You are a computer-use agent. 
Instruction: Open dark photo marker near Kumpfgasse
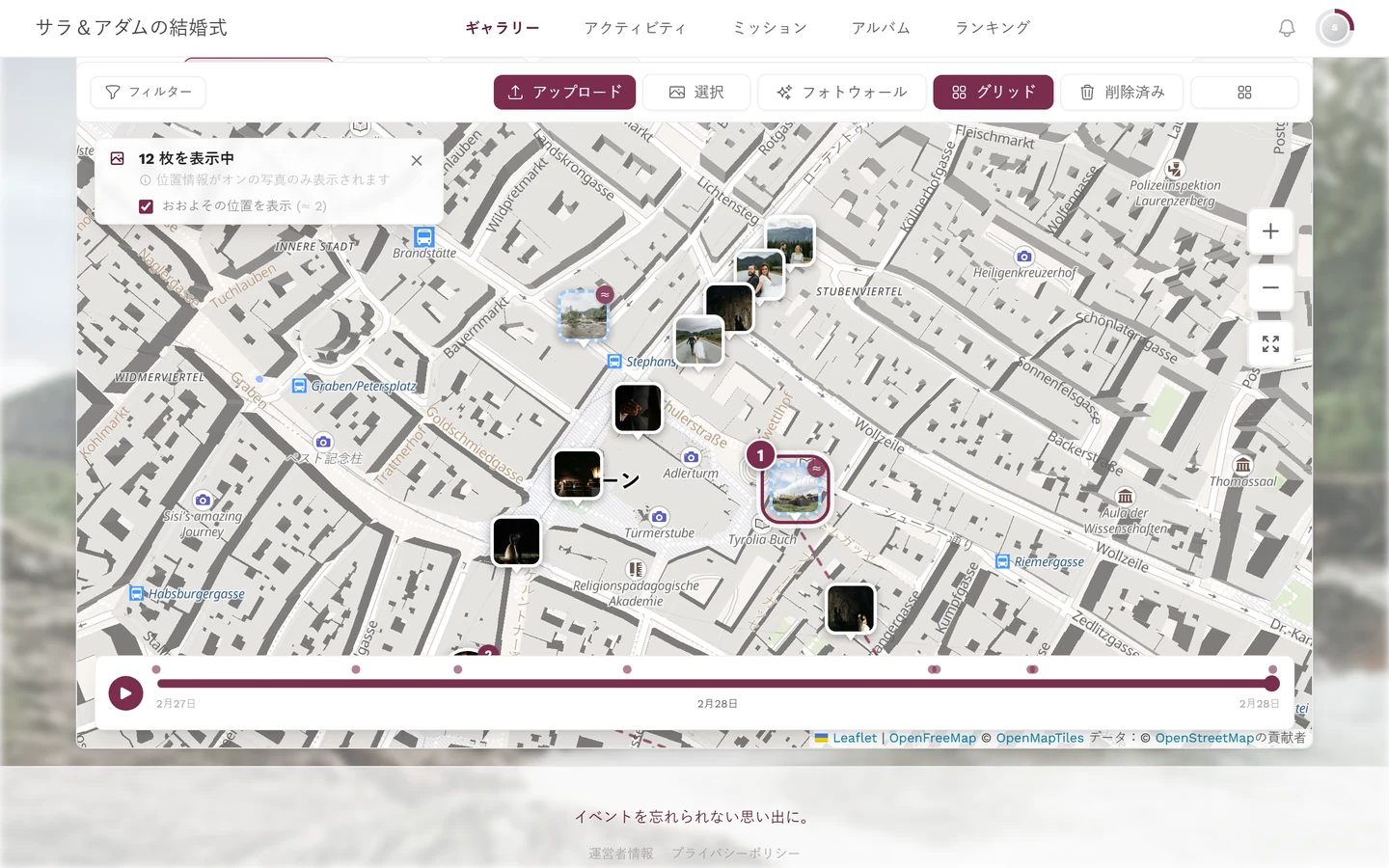(x=851, y=609)
